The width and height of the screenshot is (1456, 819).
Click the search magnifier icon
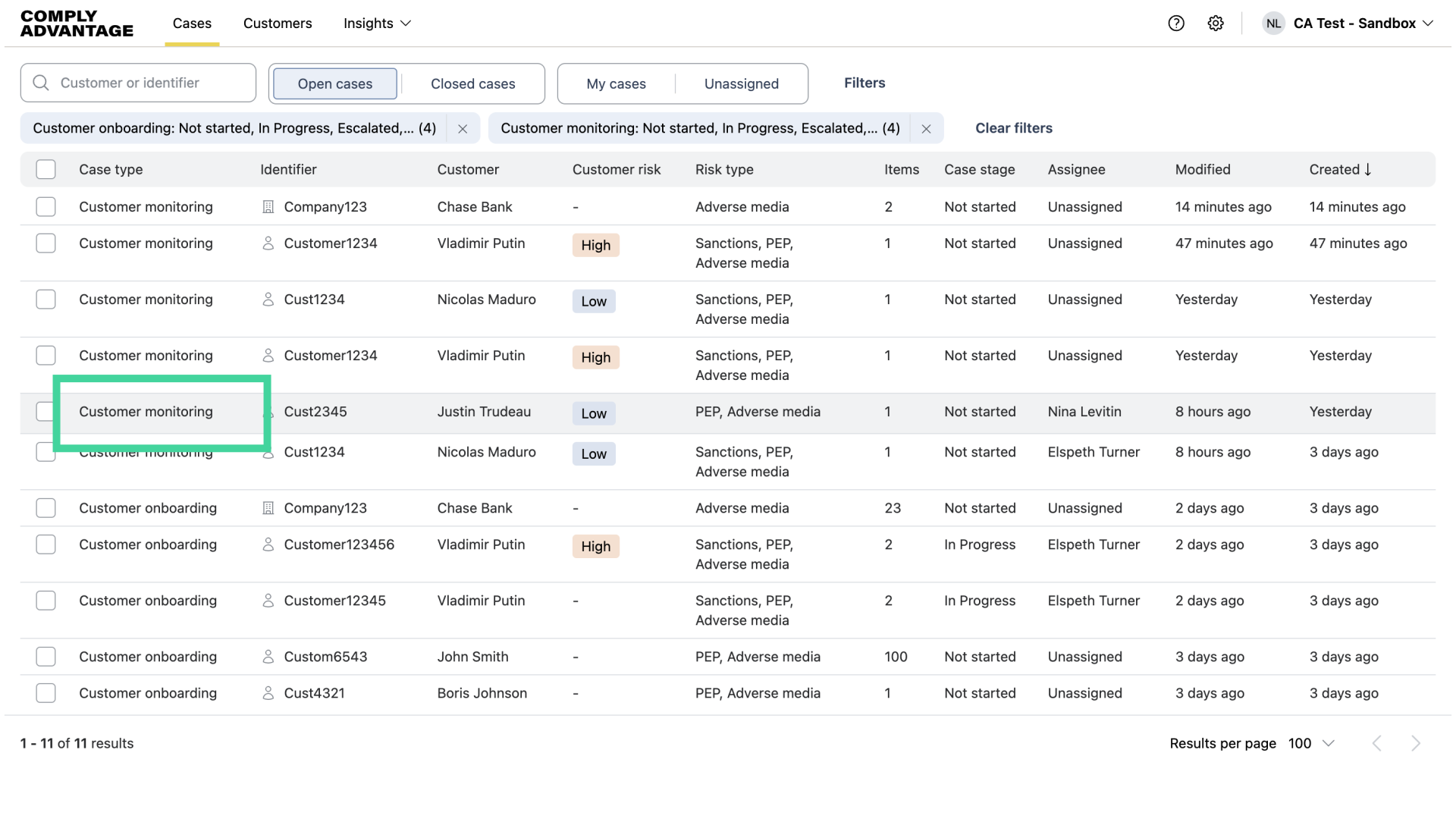(41, 83)
